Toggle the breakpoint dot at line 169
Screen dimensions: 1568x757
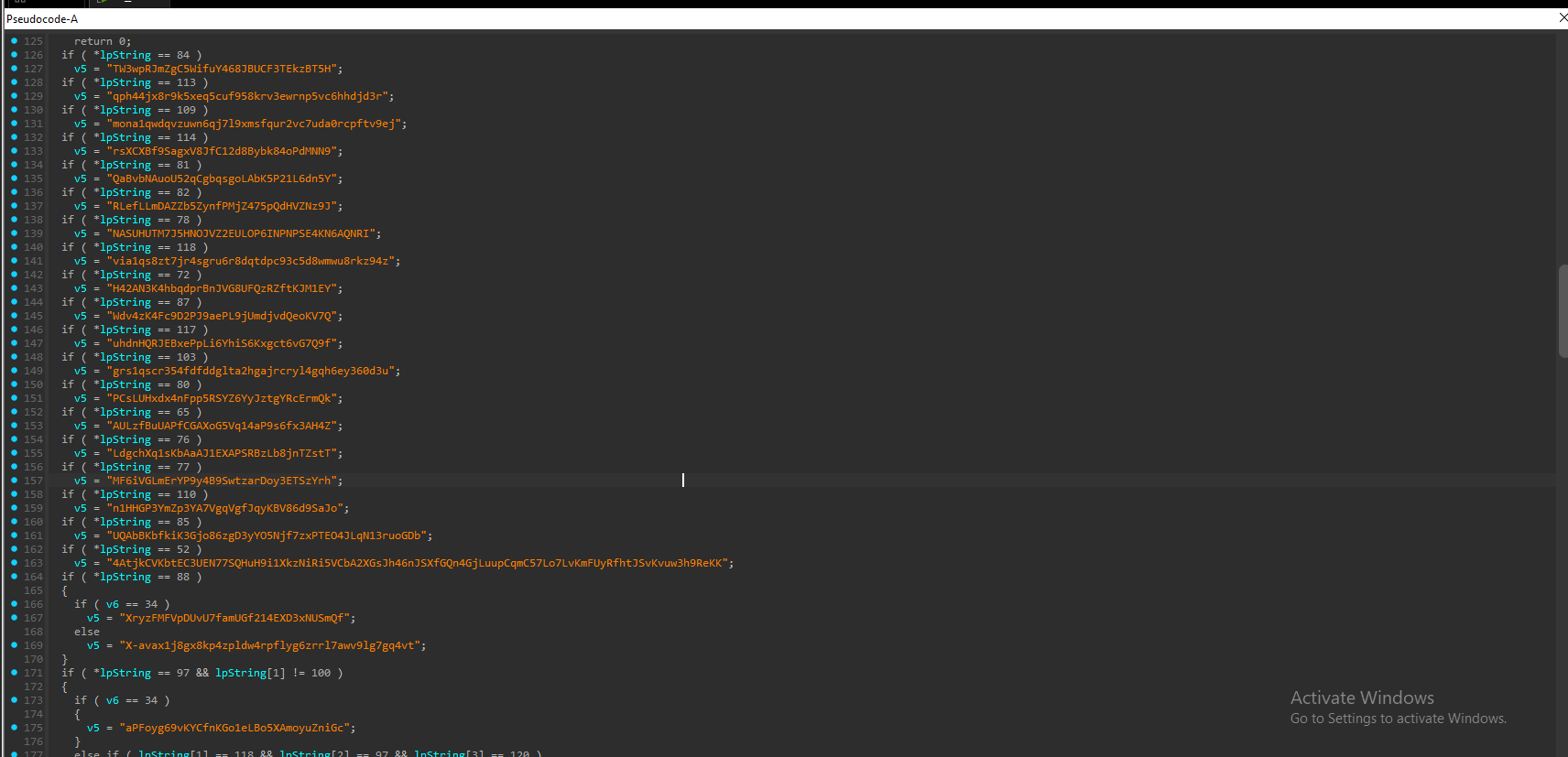click(14, 645)
